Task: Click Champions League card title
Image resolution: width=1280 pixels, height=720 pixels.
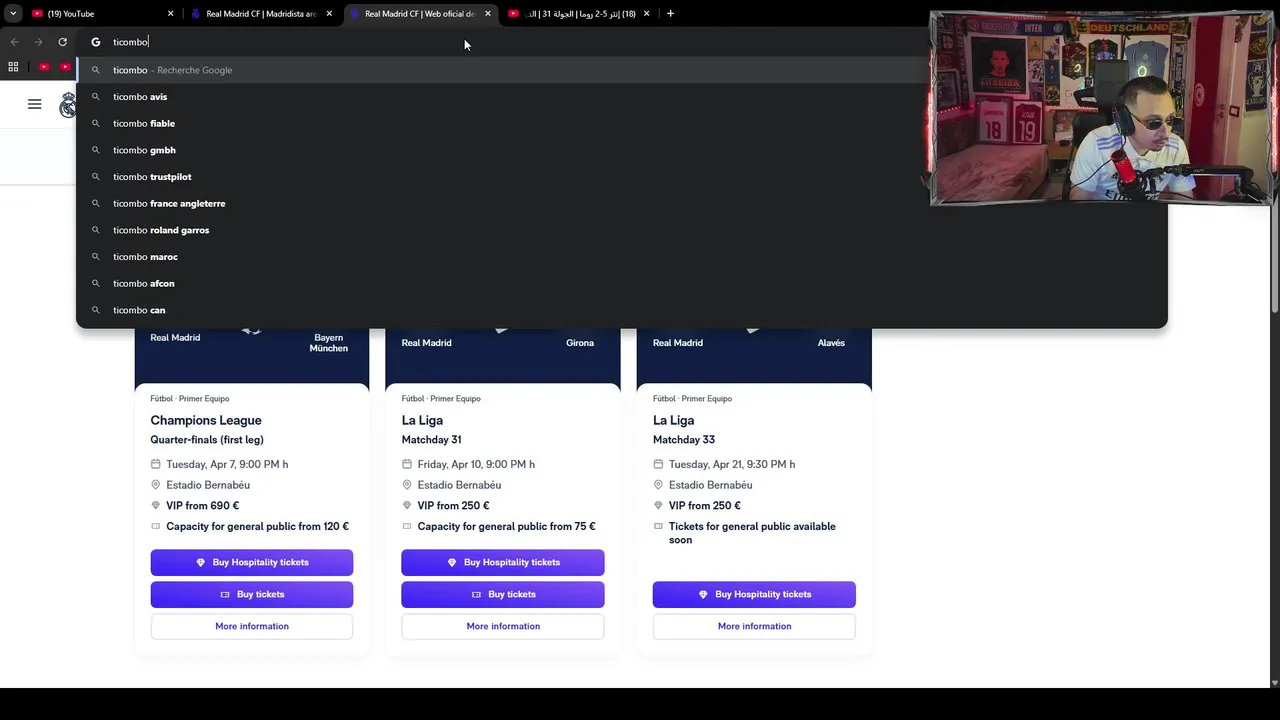Action: [x=206, y=420]
